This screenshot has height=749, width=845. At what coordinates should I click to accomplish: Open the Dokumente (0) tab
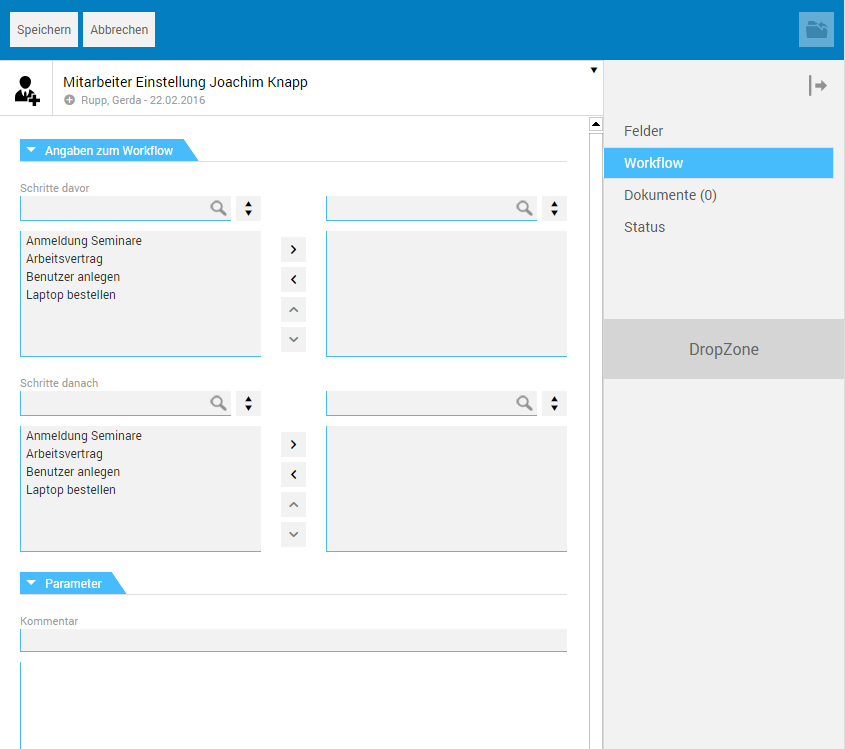coord(670,195)
